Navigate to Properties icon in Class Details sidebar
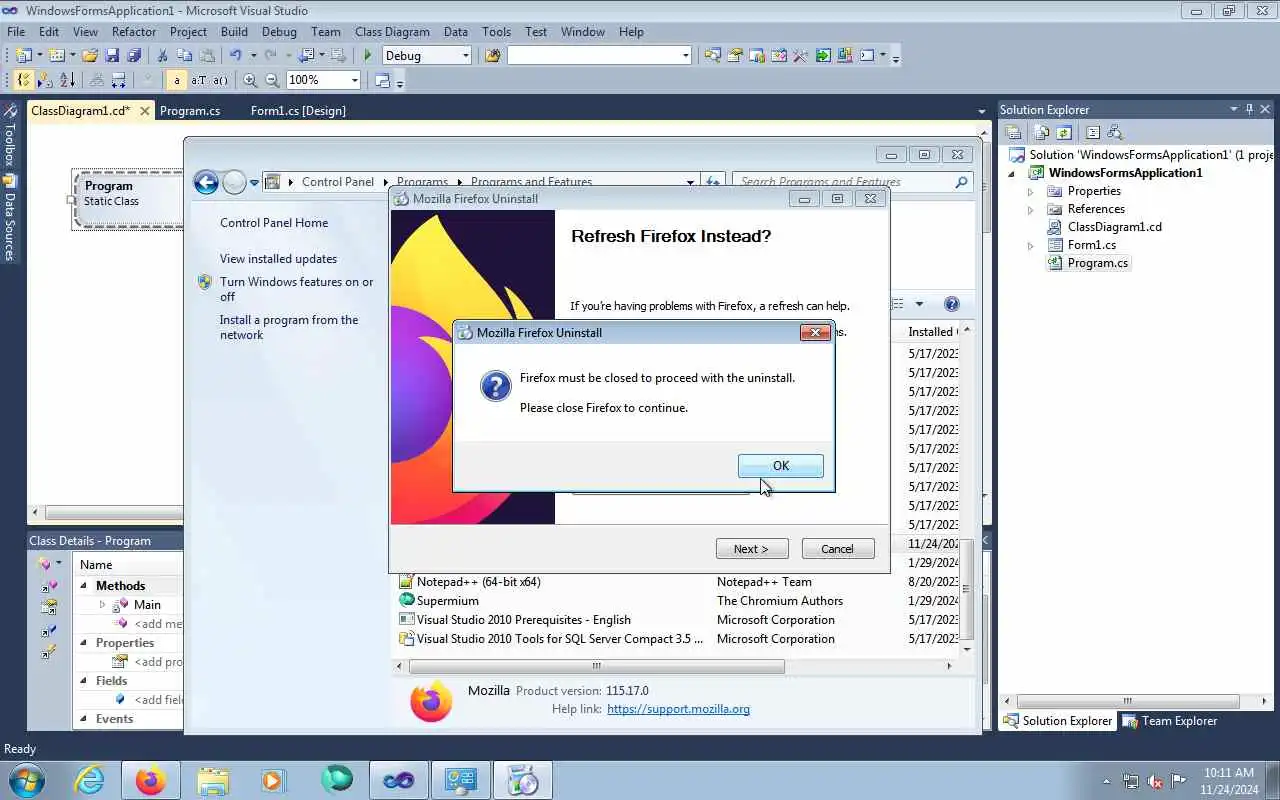 (x=48, y=608)
